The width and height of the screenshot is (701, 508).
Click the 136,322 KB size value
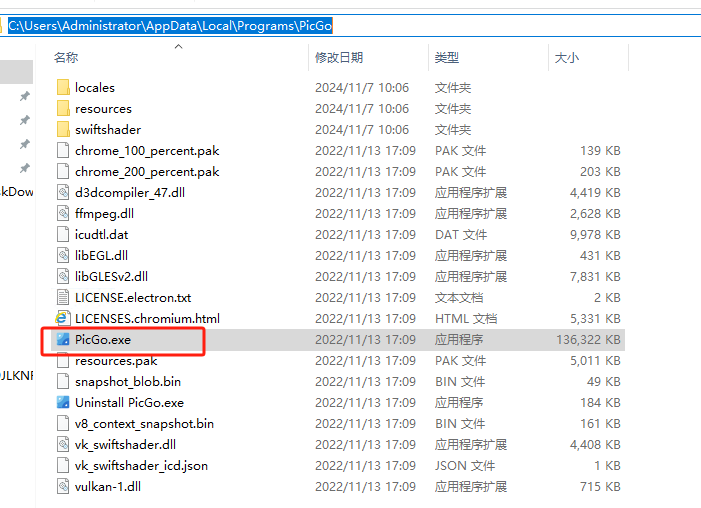588,340
